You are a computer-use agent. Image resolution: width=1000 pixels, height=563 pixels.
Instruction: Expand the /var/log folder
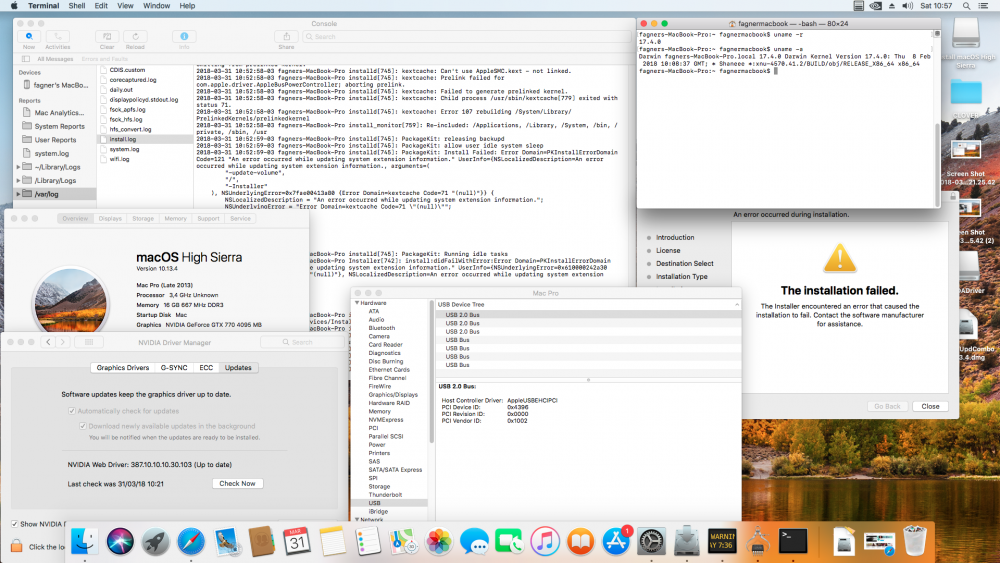pyautogui.click(x=18, y=194)
